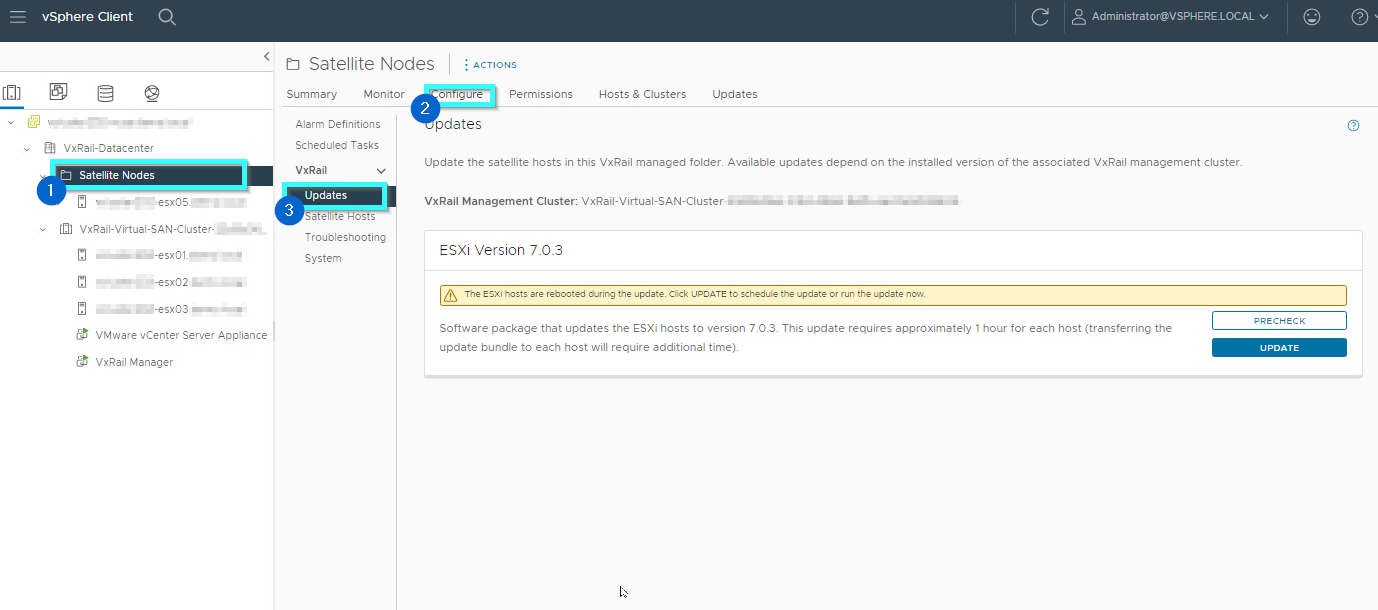Select Troubleshooting under VxRail
1378x610 pixels.
click(x=345, y=237)
